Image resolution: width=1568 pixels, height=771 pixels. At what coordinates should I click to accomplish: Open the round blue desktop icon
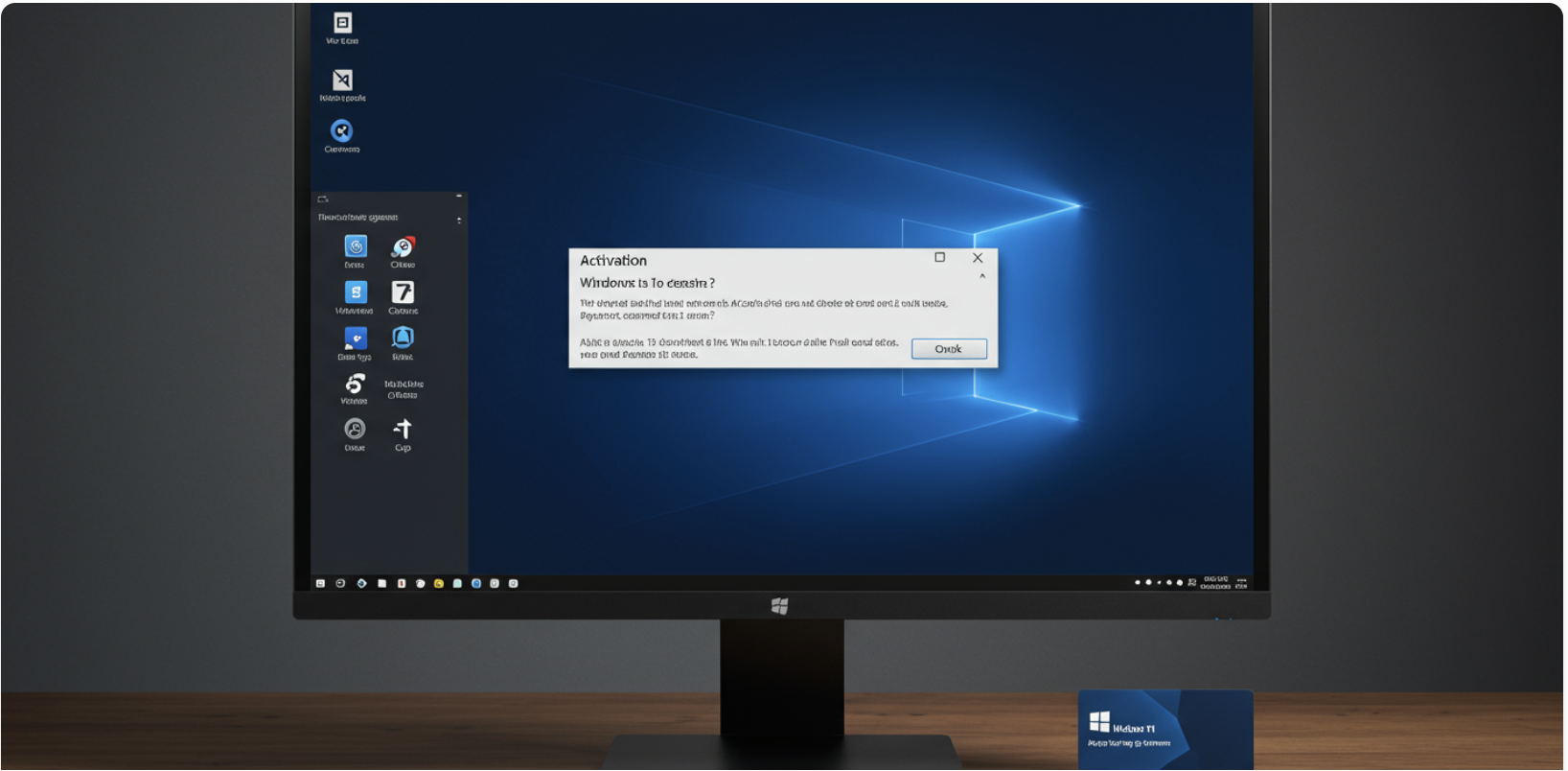pyautogui.click(x=341, y=130)
